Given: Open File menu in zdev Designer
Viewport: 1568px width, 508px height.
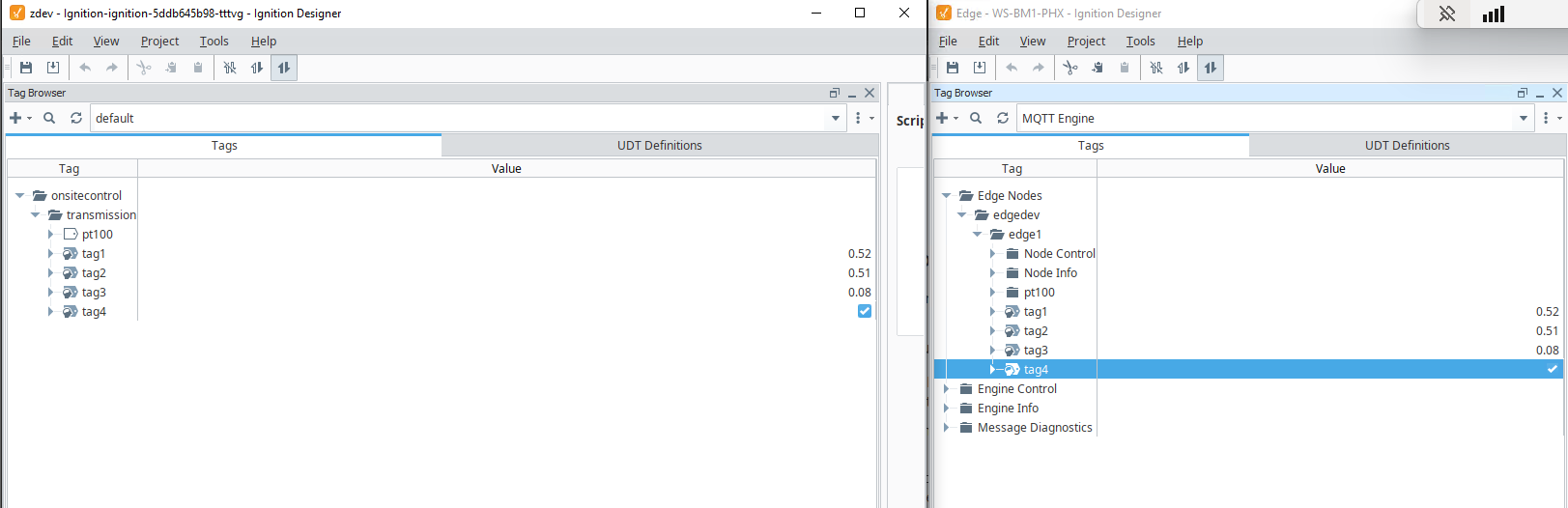Looking at the screenshot, I should (x=21, y=41).
